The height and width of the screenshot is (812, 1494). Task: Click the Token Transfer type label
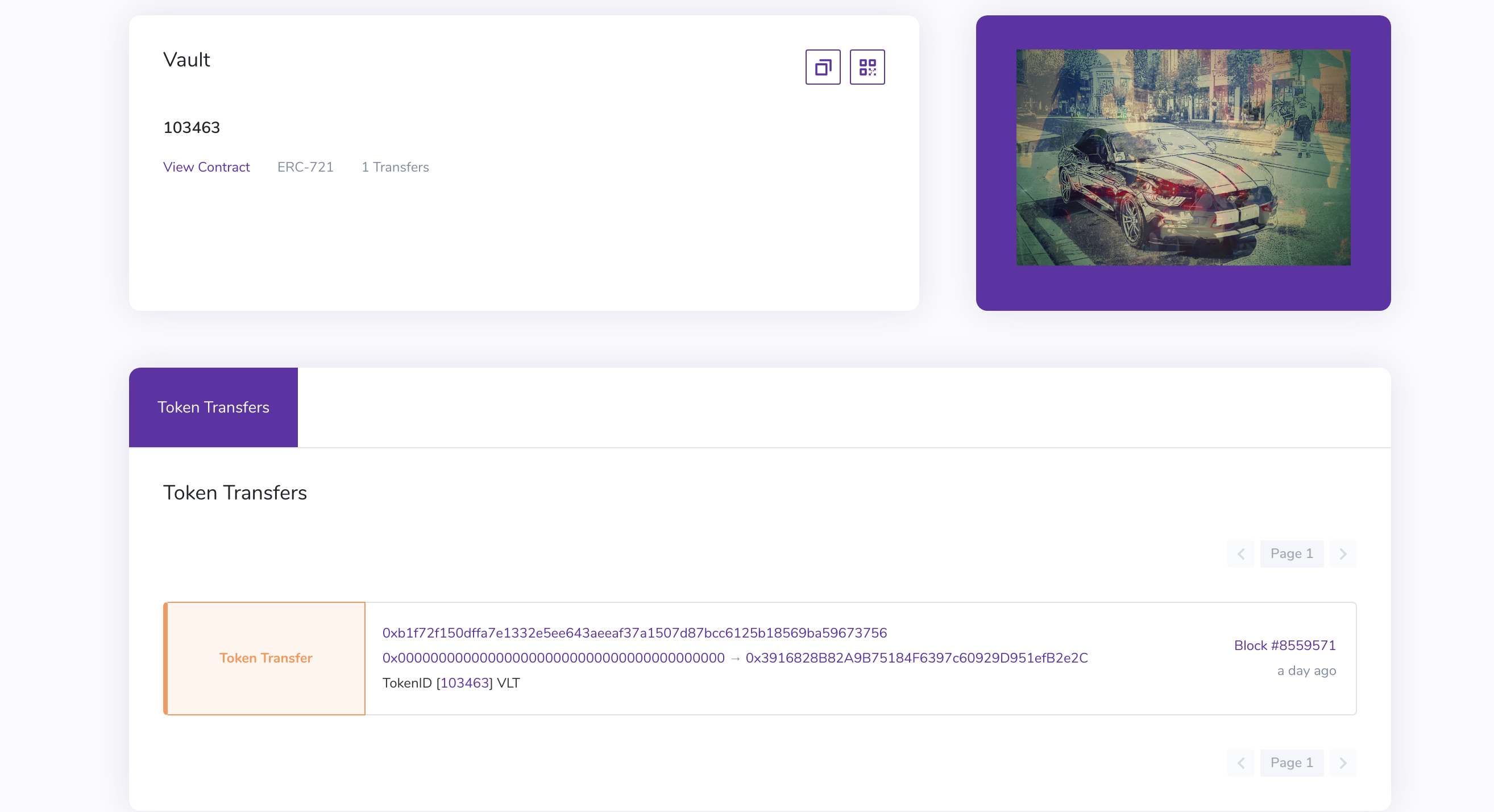coord(265,659)
